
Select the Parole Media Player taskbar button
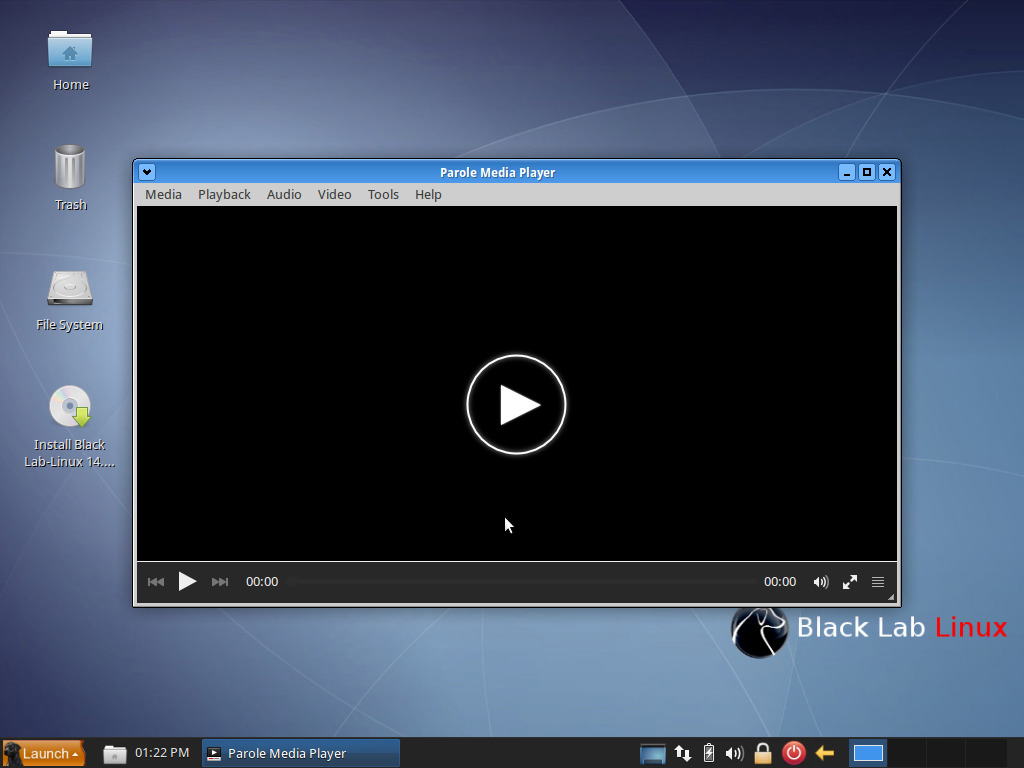click(300, 753)
